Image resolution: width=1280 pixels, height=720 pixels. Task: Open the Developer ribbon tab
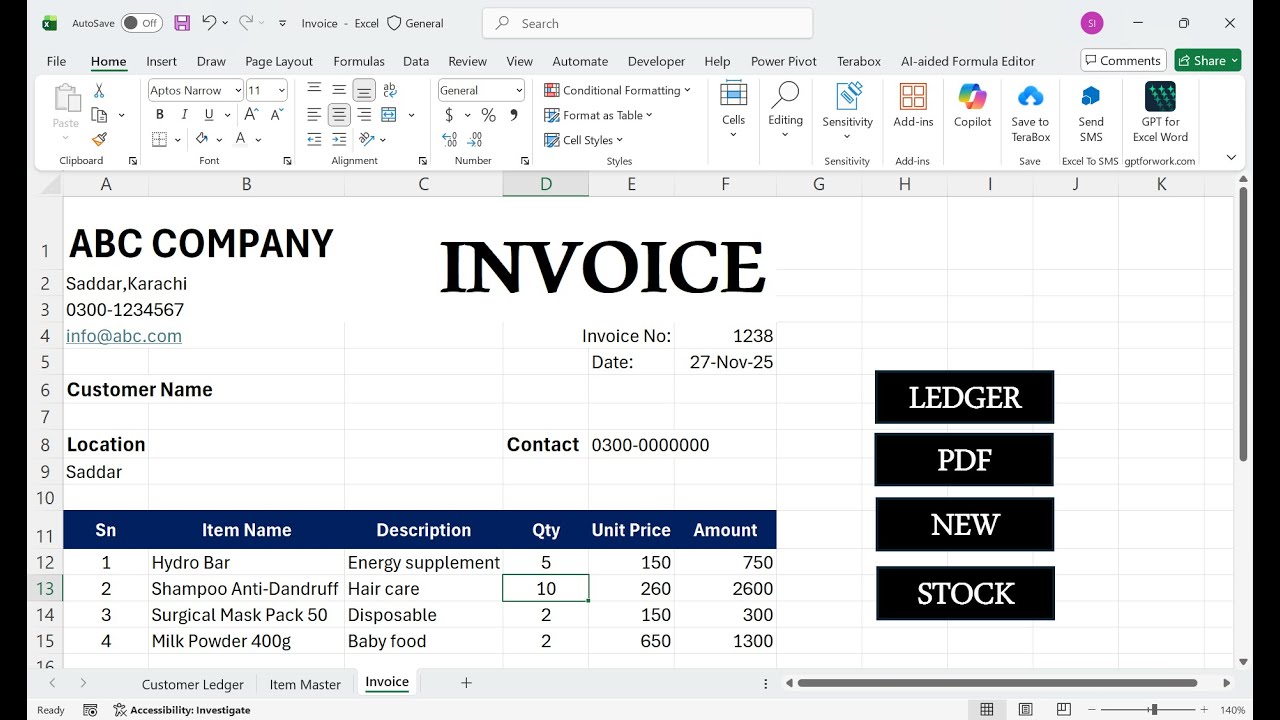(x=656, y=61)
